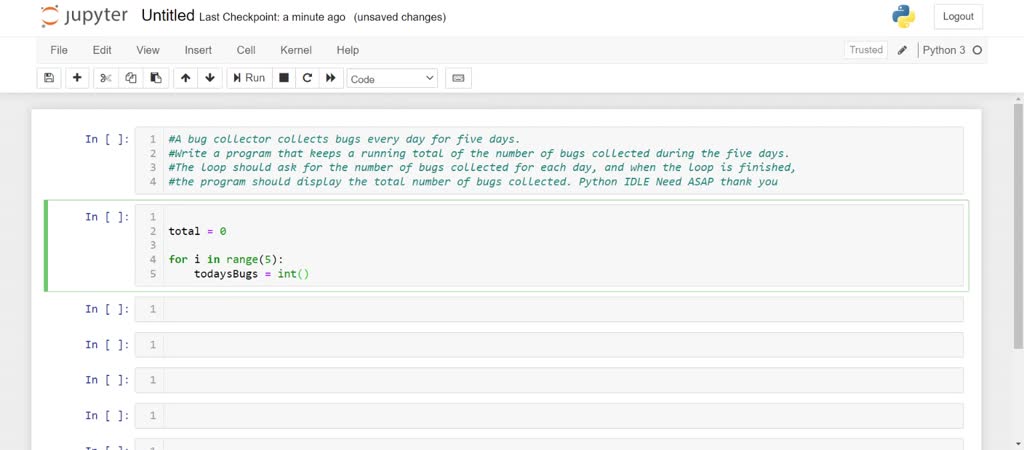Click the Untitled notebook name to rename
Image resolution: width=1024 pixels, height=450 pixels.
click(x=168, y=16)
